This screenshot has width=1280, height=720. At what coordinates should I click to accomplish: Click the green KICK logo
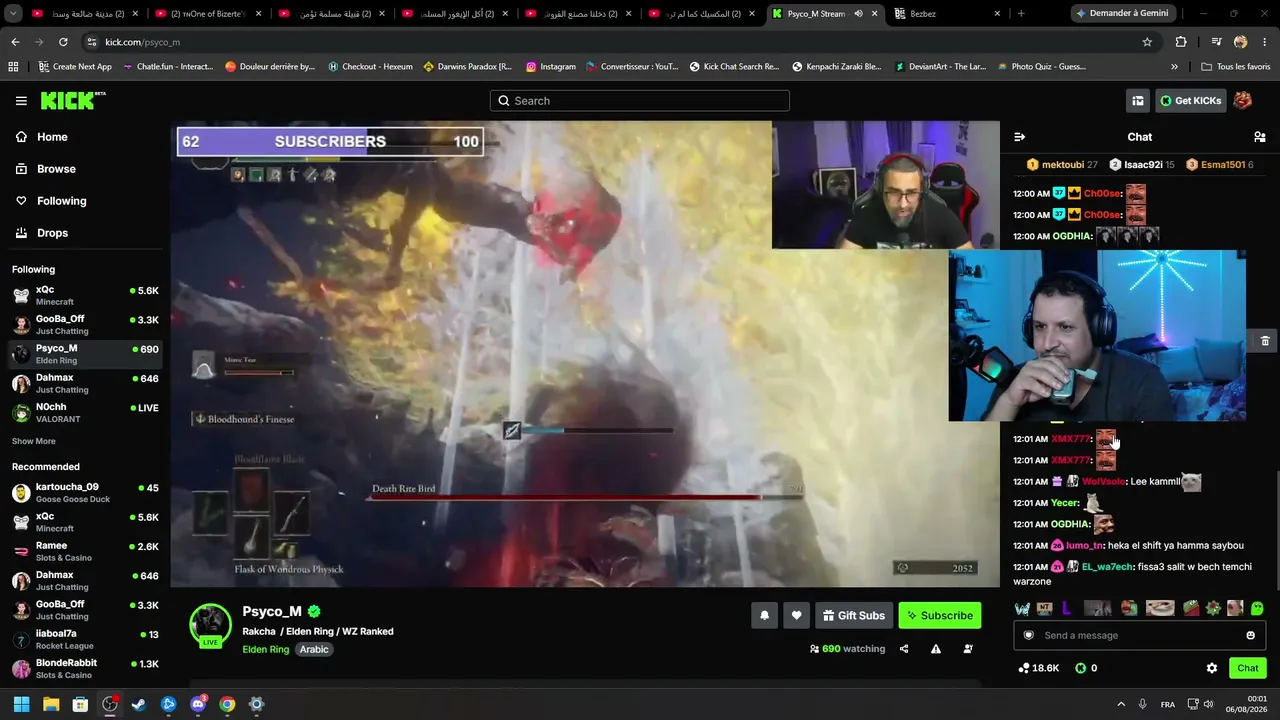tap(72, 100)
